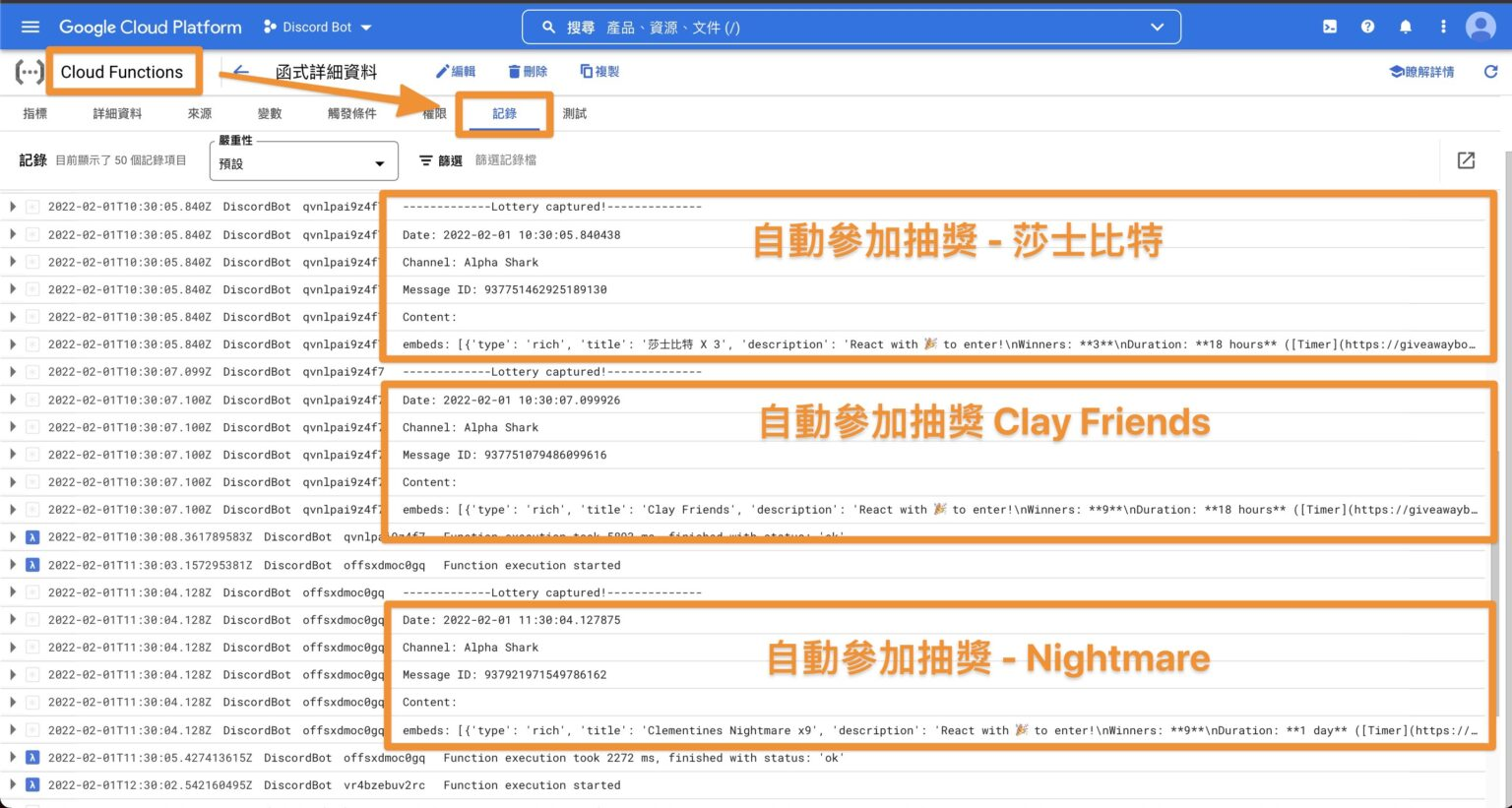Screen dimensions: 1512x808
Task: Click 編輯 edit function button
Action: coord(456,72)
